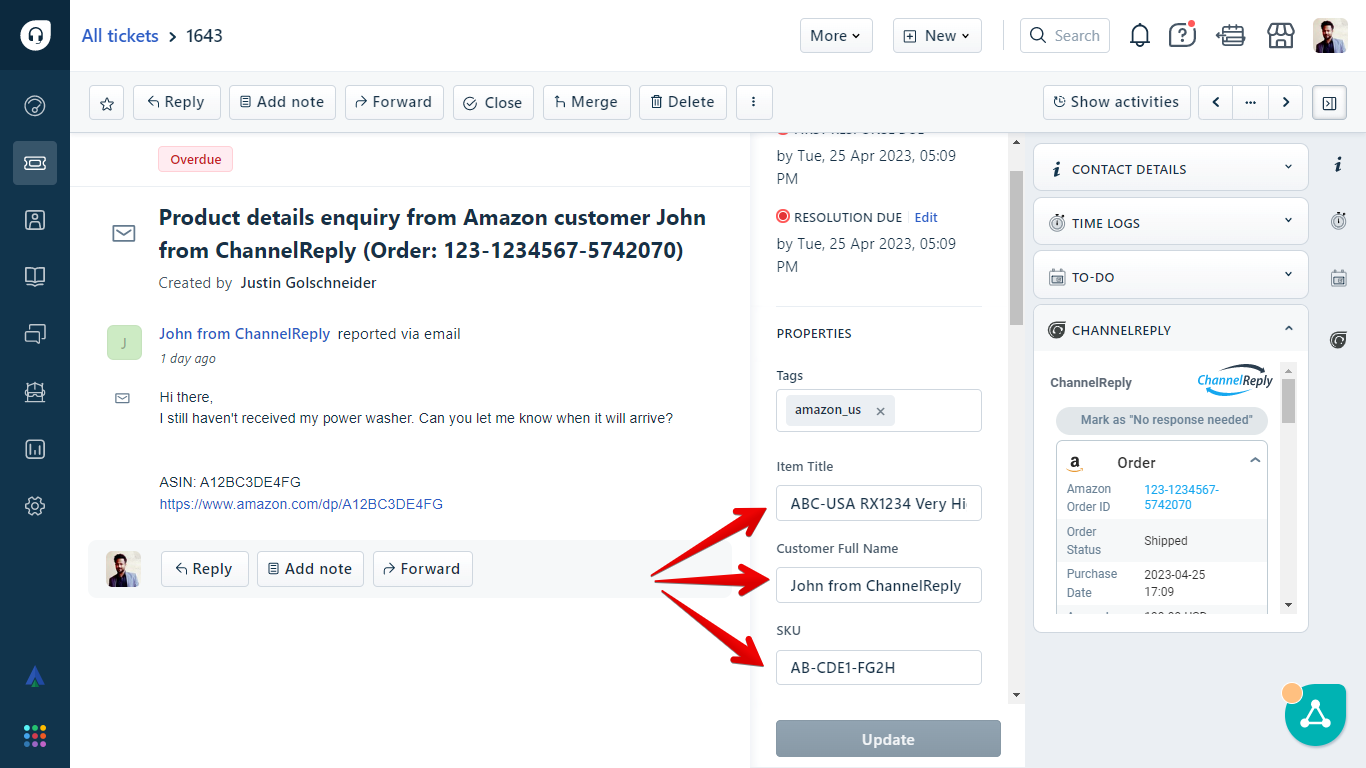Image resolution: width=1366 pixels, height=768 pixels.
Task: Close the ticket with Close button
Action: [x=493, y=102]
